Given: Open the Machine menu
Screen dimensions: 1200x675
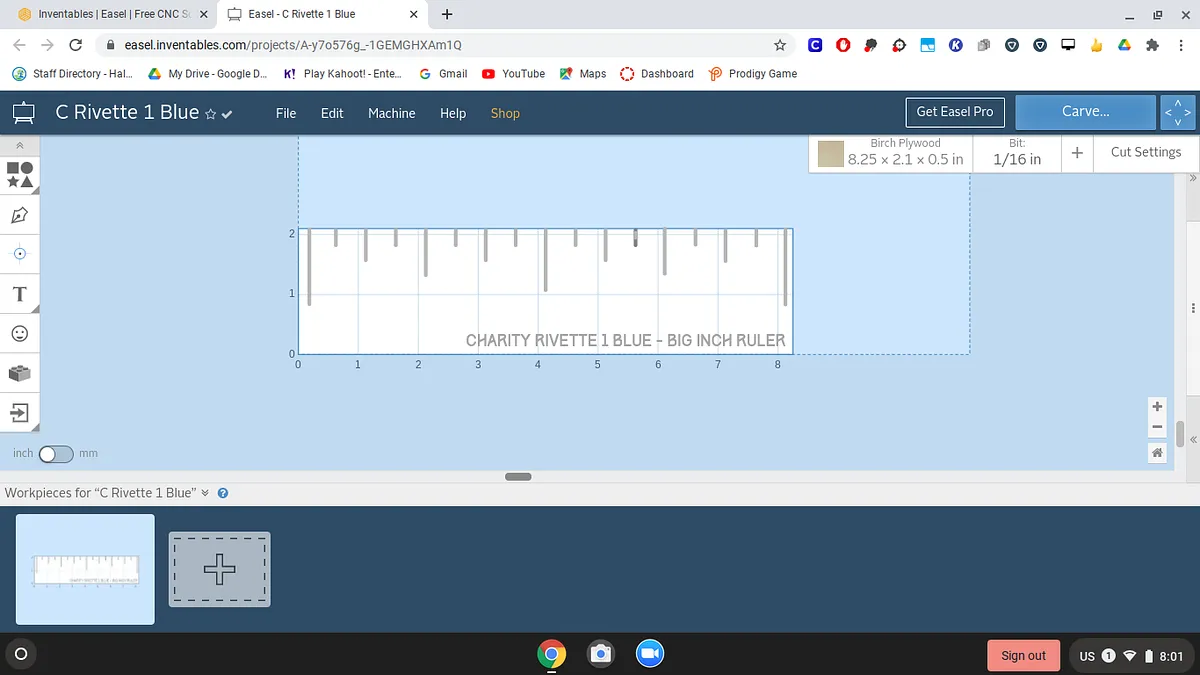Looking at the screenshot, I should click(x=391, y=113).
